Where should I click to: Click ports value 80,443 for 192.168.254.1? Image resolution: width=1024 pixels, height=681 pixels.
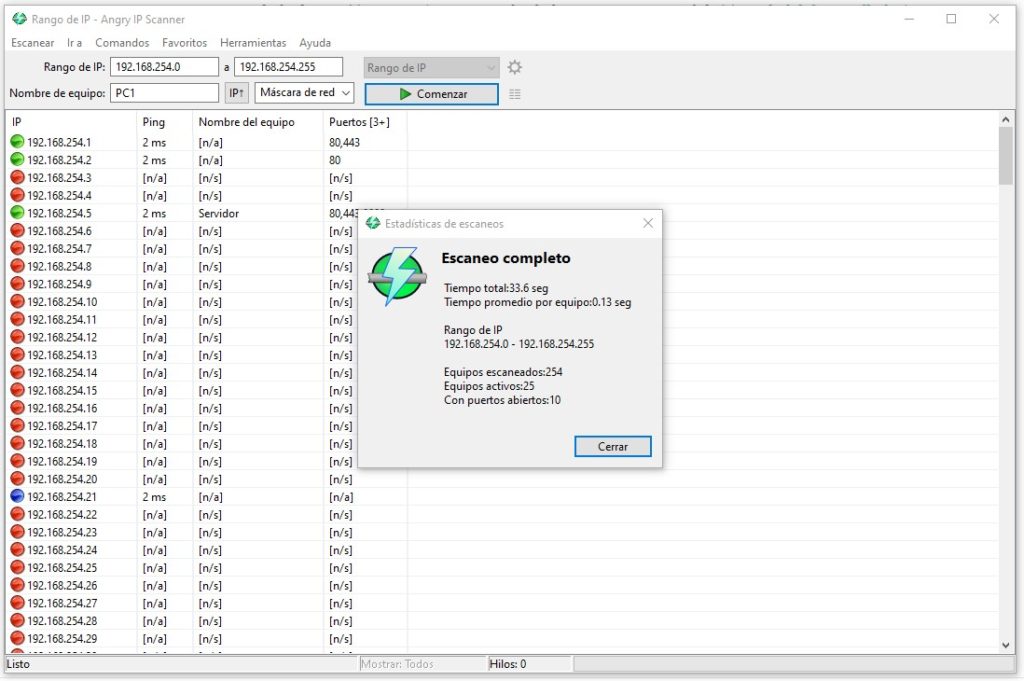pos(344,142)
